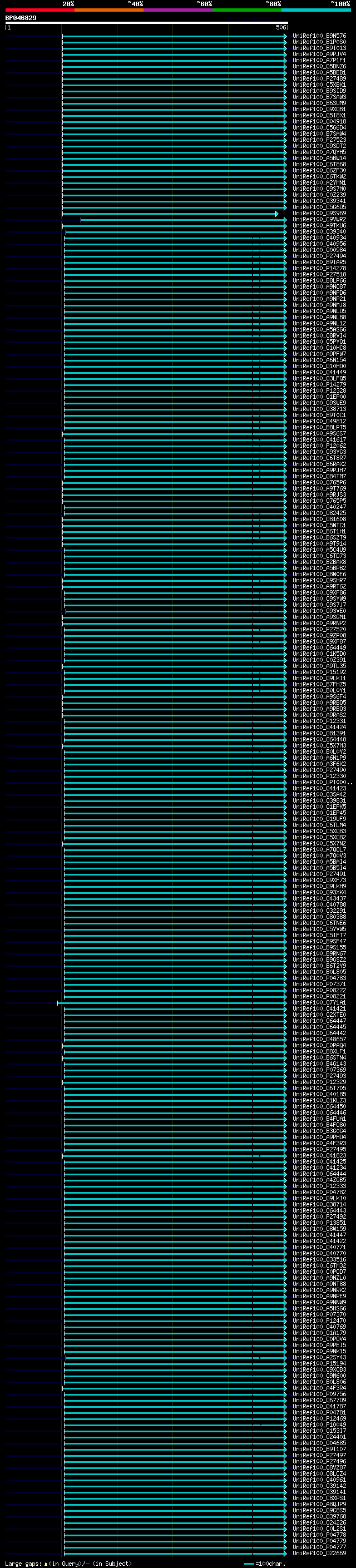Click hit label UniRef100_Q7Y1A1
Viewport: 356px width, 1568px height.
click(319, 1002)
